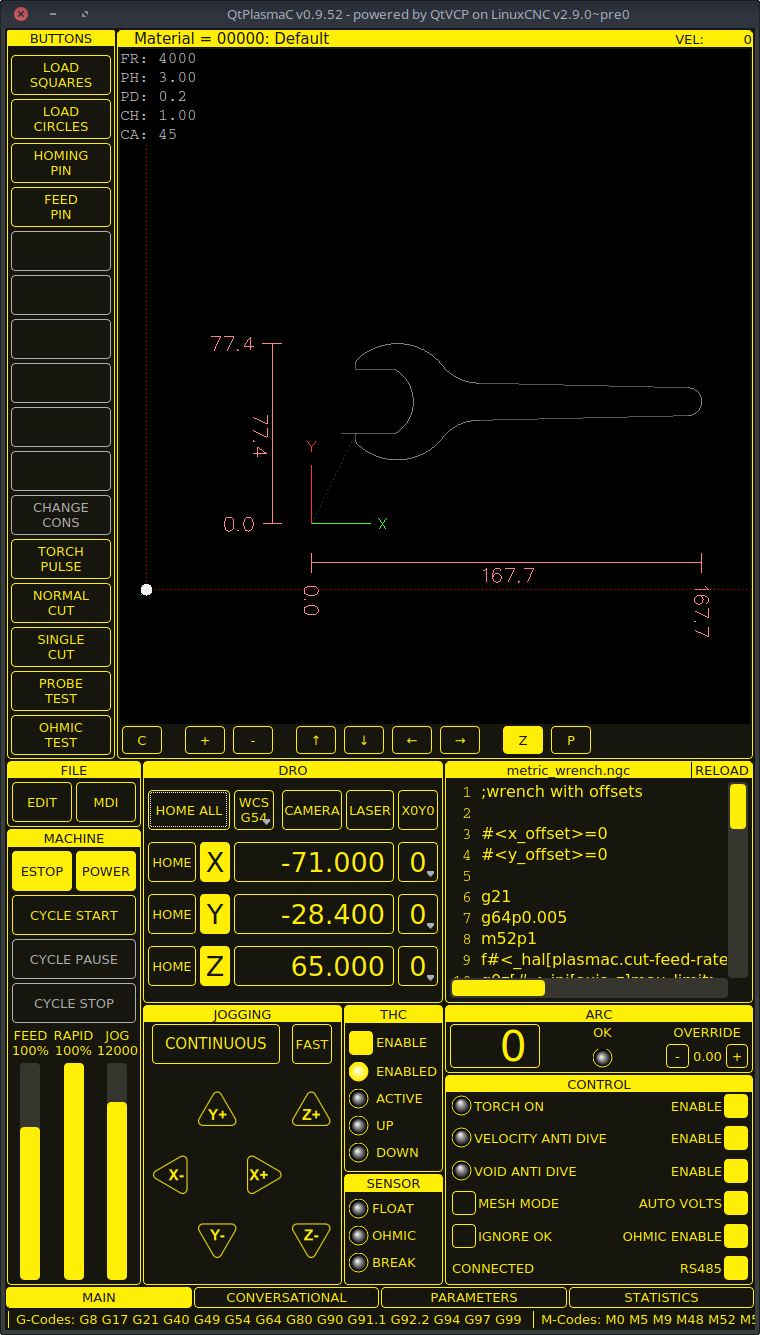Click the Y axis label button
This screenshot has width=760, height=1335.
click(x=215, y=914)
